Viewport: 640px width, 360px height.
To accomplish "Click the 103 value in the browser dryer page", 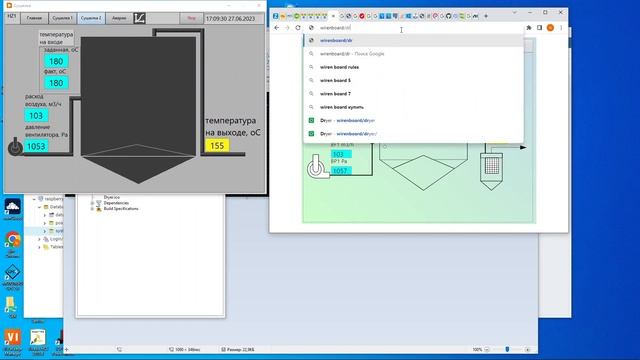I will [340, 154].
